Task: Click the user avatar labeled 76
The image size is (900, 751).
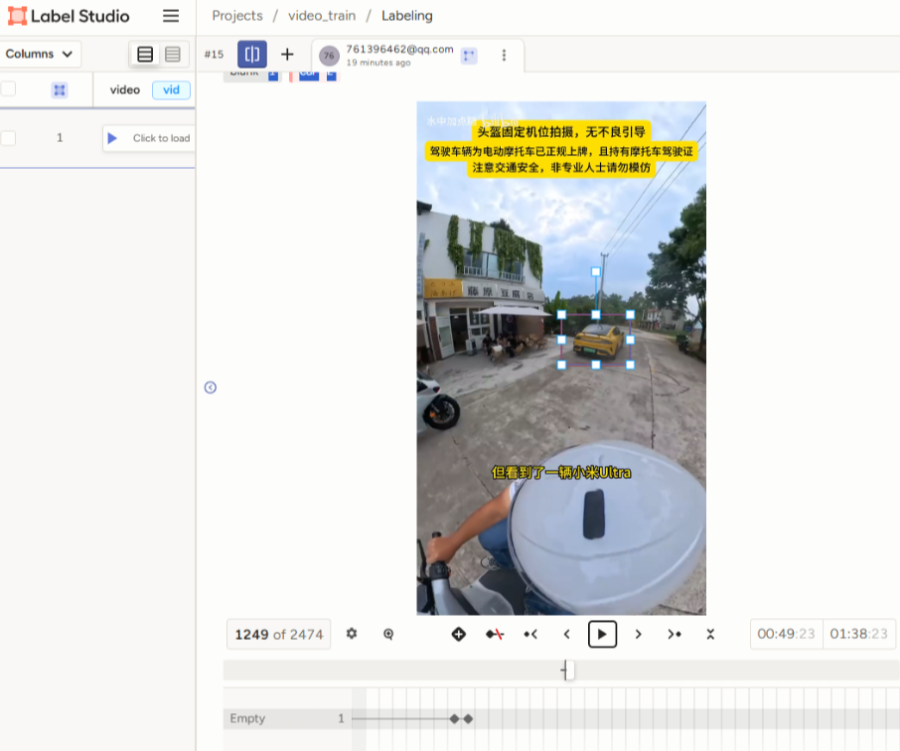Action: pyautogui.click(x=329, y=56)
